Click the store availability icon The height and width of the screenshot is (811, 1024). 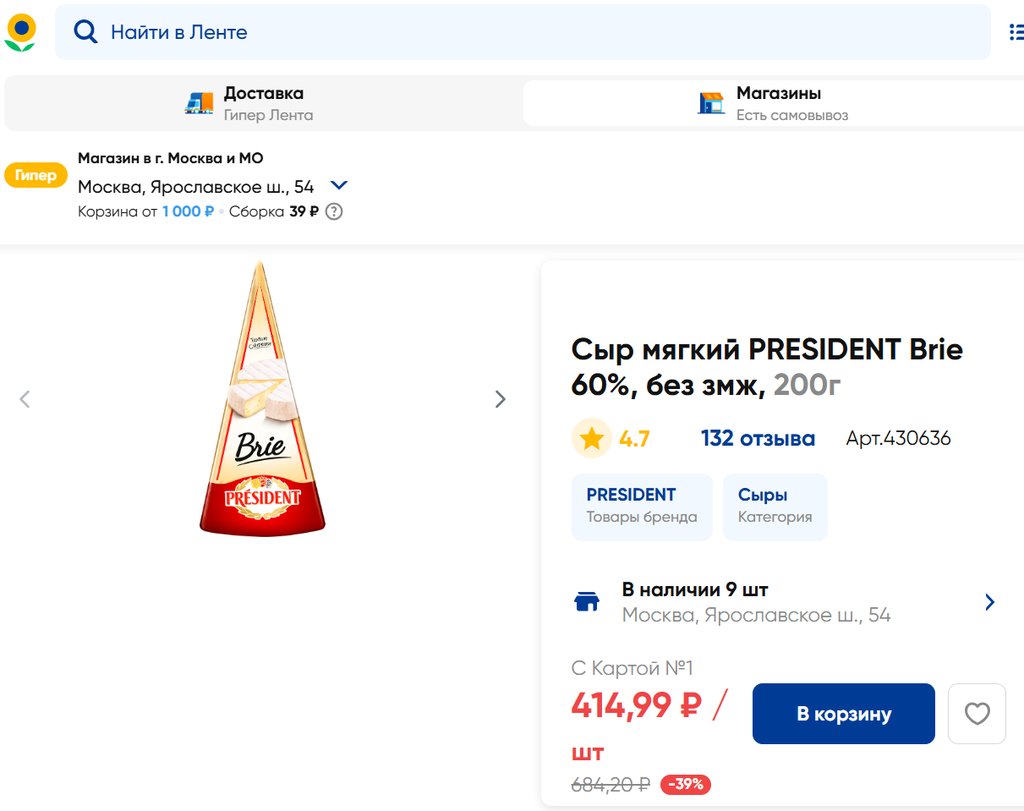tap(587, 601)
